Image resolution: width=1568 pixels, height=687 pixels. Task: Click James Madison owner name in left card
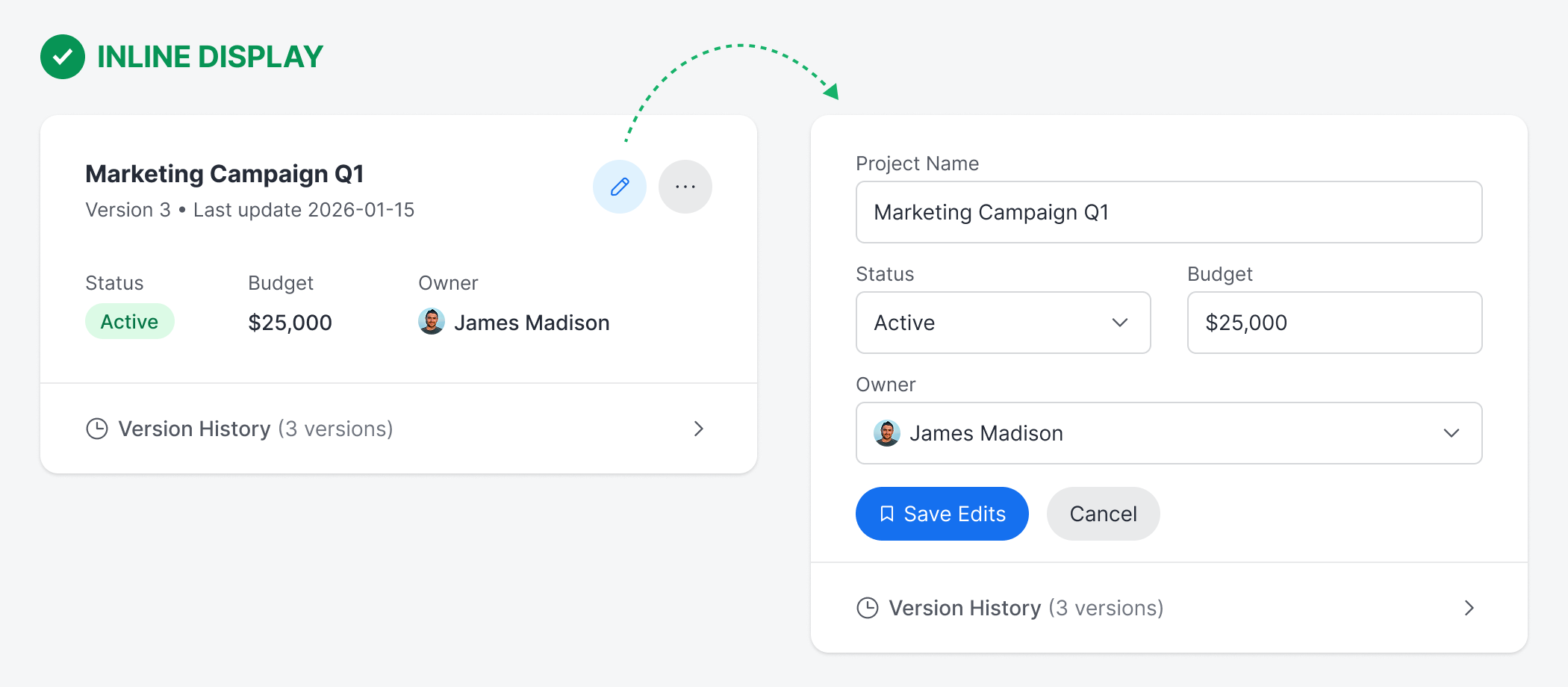[x=532, y=323]
